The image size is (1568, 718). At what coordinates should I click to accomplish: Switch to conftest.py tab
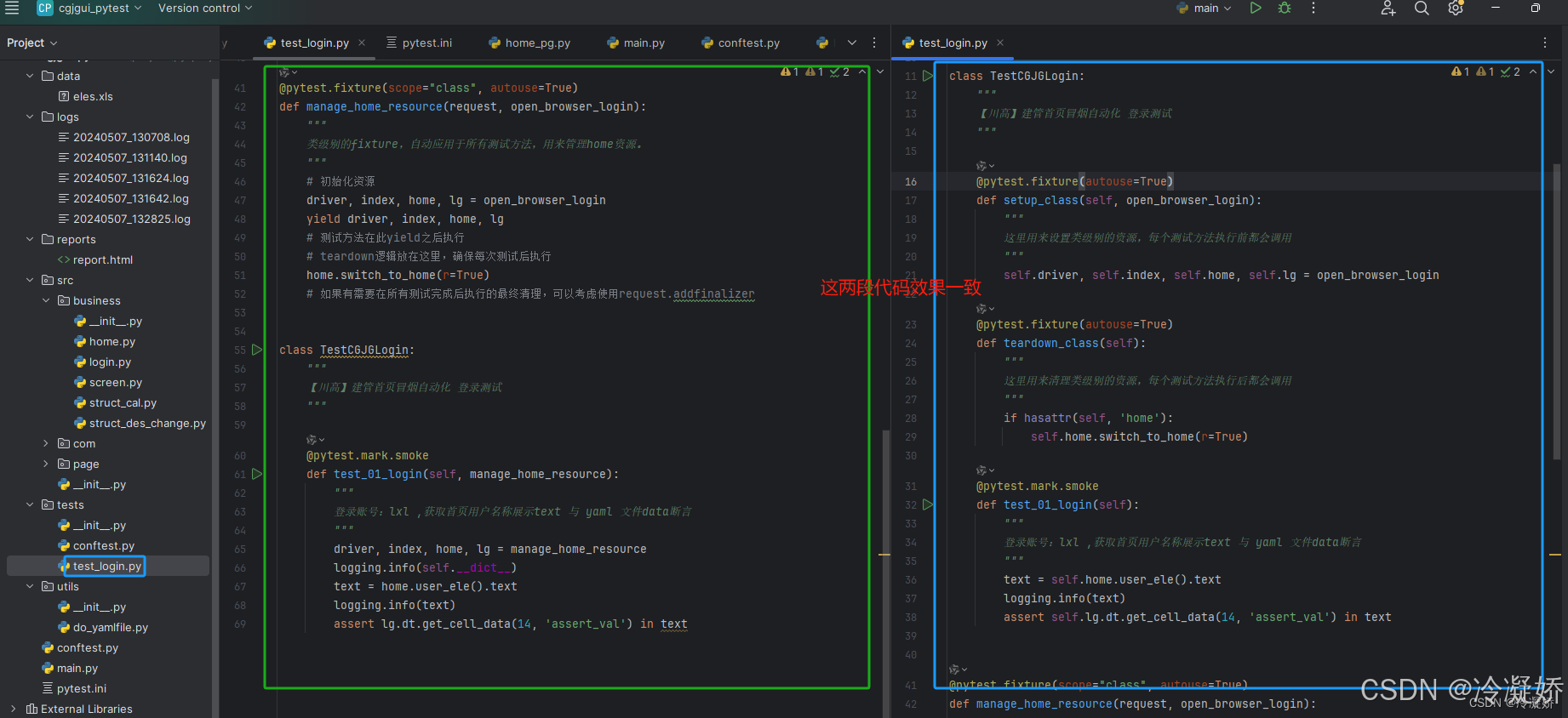(741, 43)
